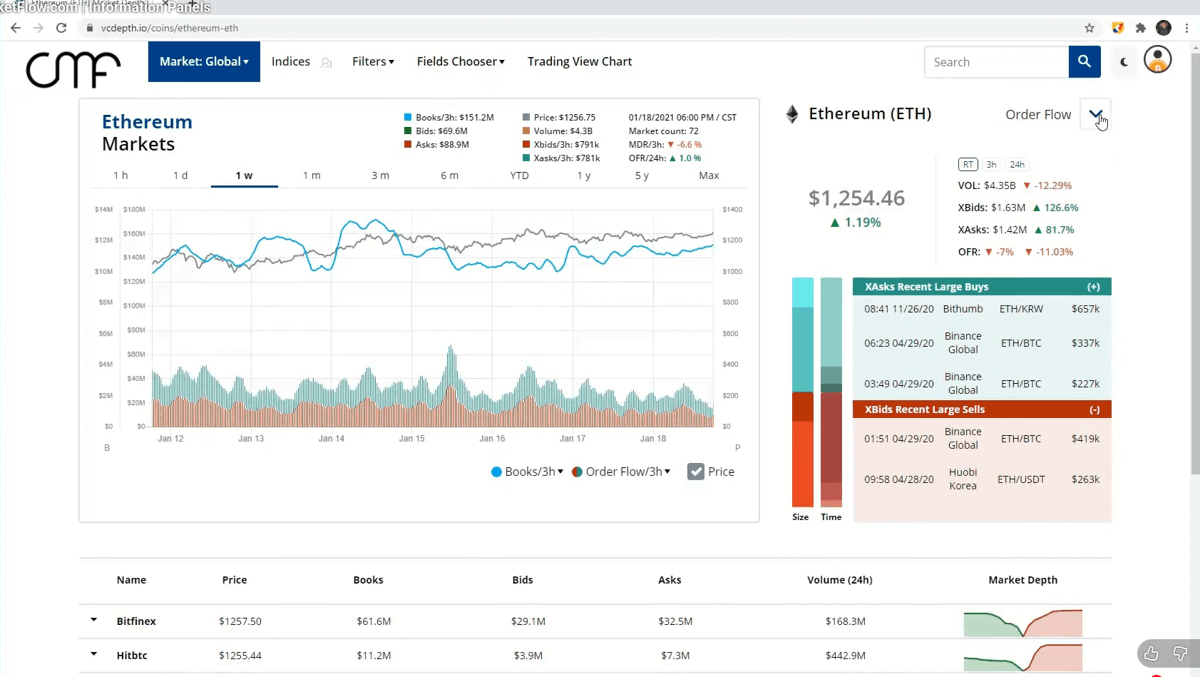Open the Market: Global dropdown

coord(204,62)
